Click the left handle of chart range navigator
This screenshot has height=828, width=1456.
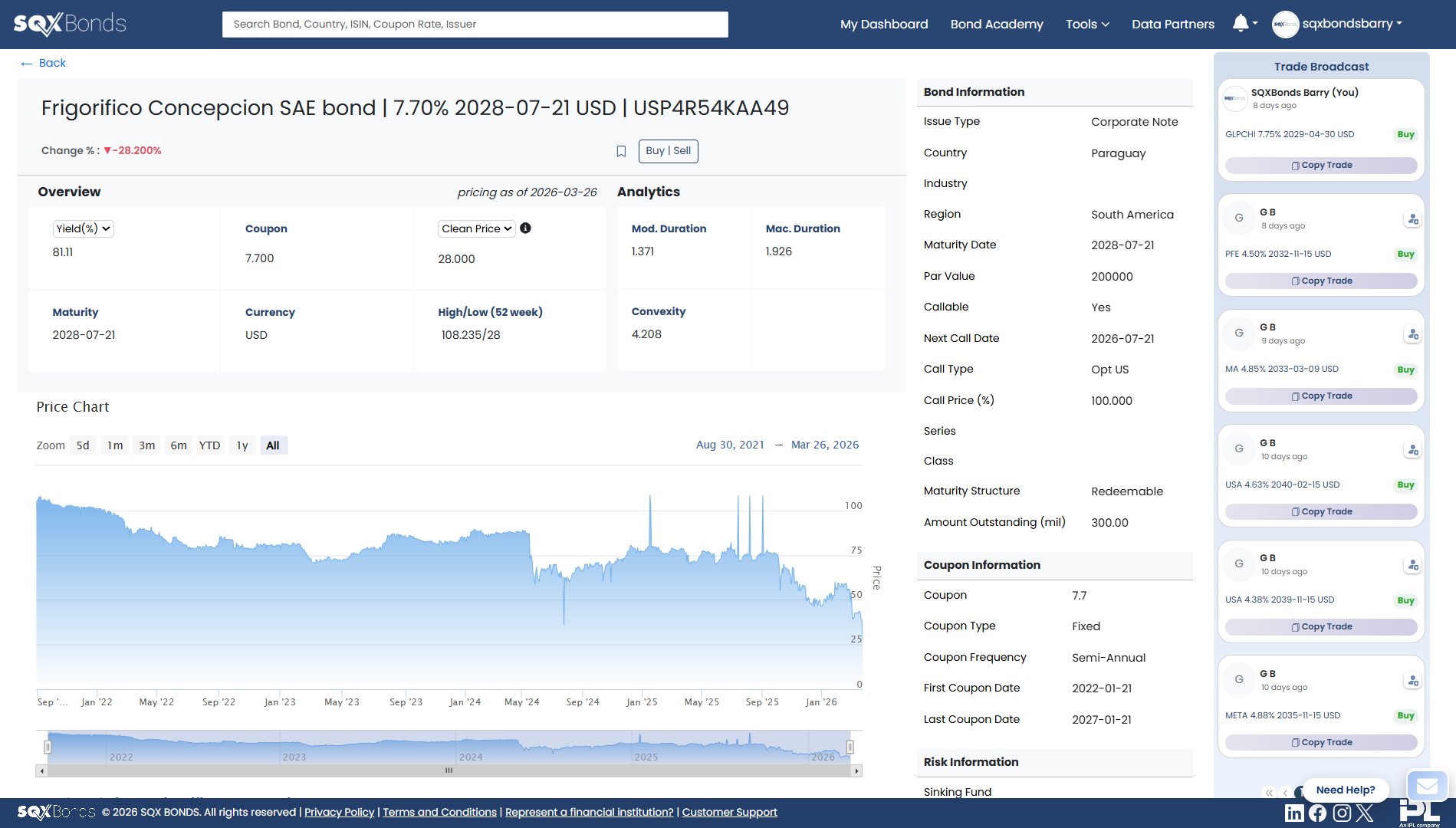coord(48,746)
